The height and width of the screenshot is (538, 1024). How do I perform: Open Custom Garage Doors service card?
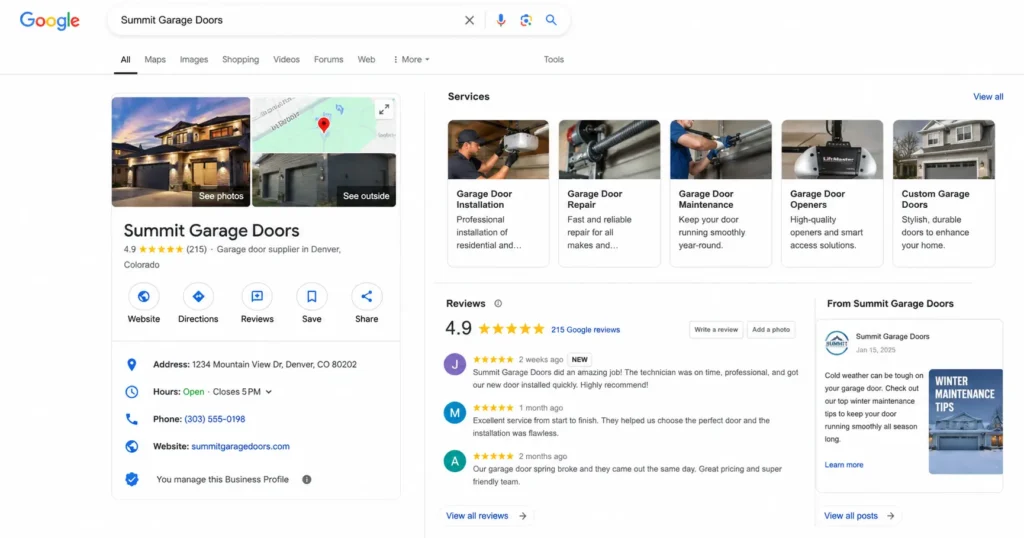pyautogui.click(x=944, y=193)
